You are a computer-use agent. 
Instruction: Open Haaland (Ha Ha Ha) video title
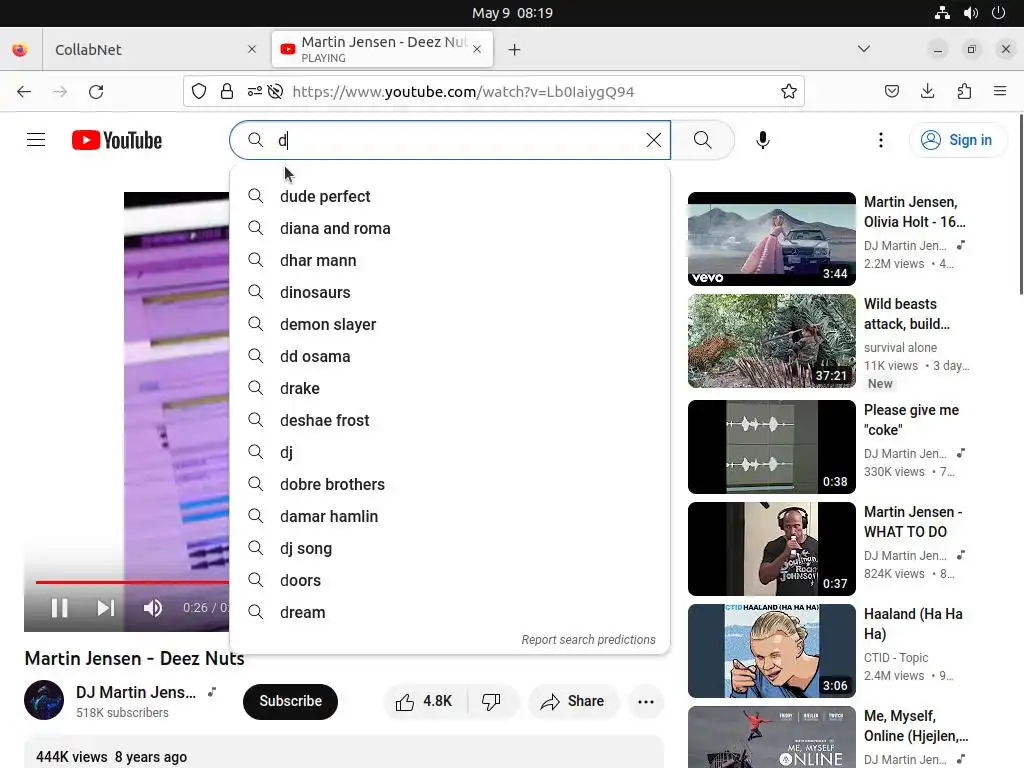913,624
